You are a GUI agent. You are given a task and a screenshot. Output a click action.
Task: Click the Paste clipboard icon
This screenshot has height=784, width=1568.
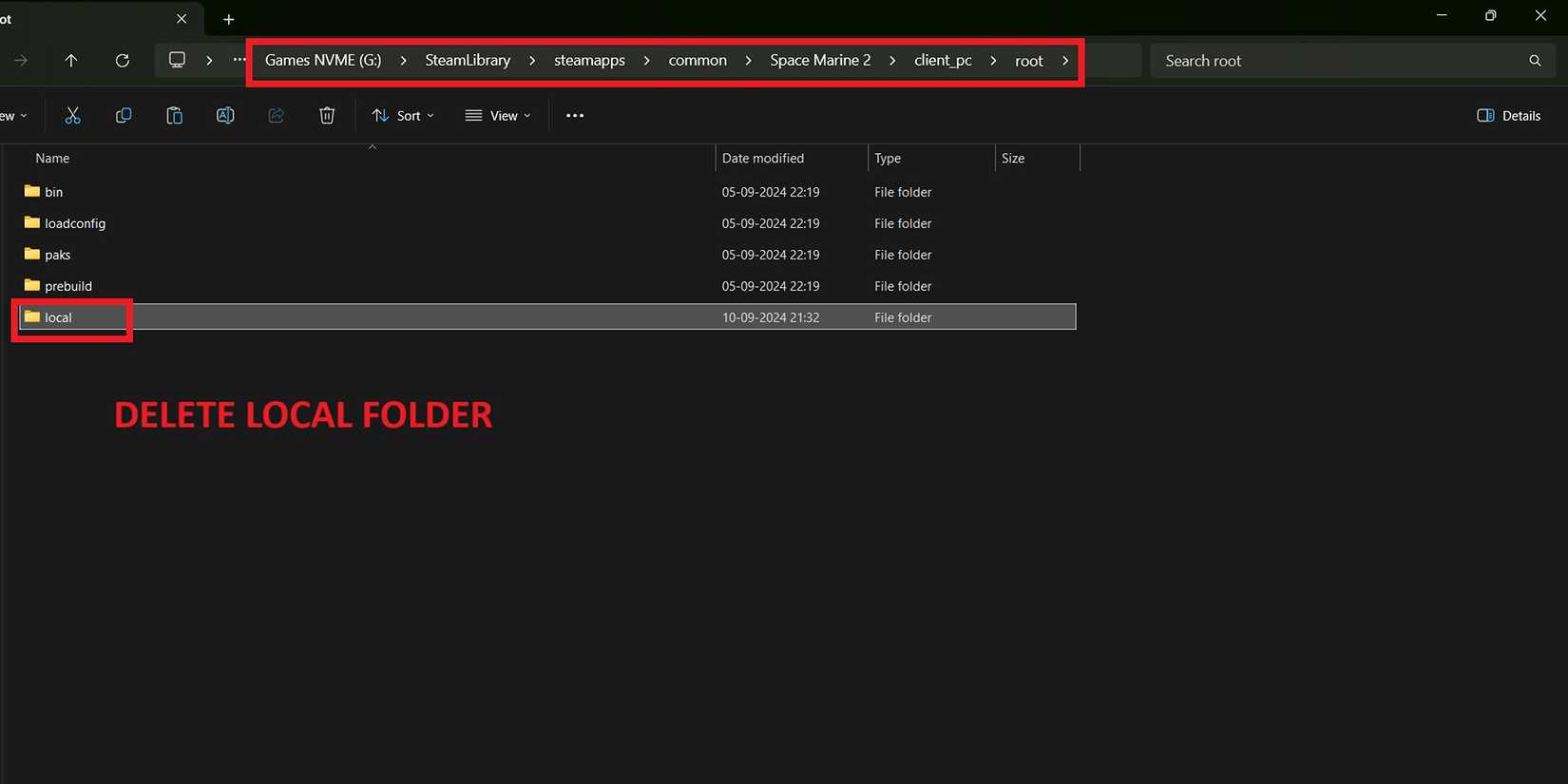[x=174, y=115]
